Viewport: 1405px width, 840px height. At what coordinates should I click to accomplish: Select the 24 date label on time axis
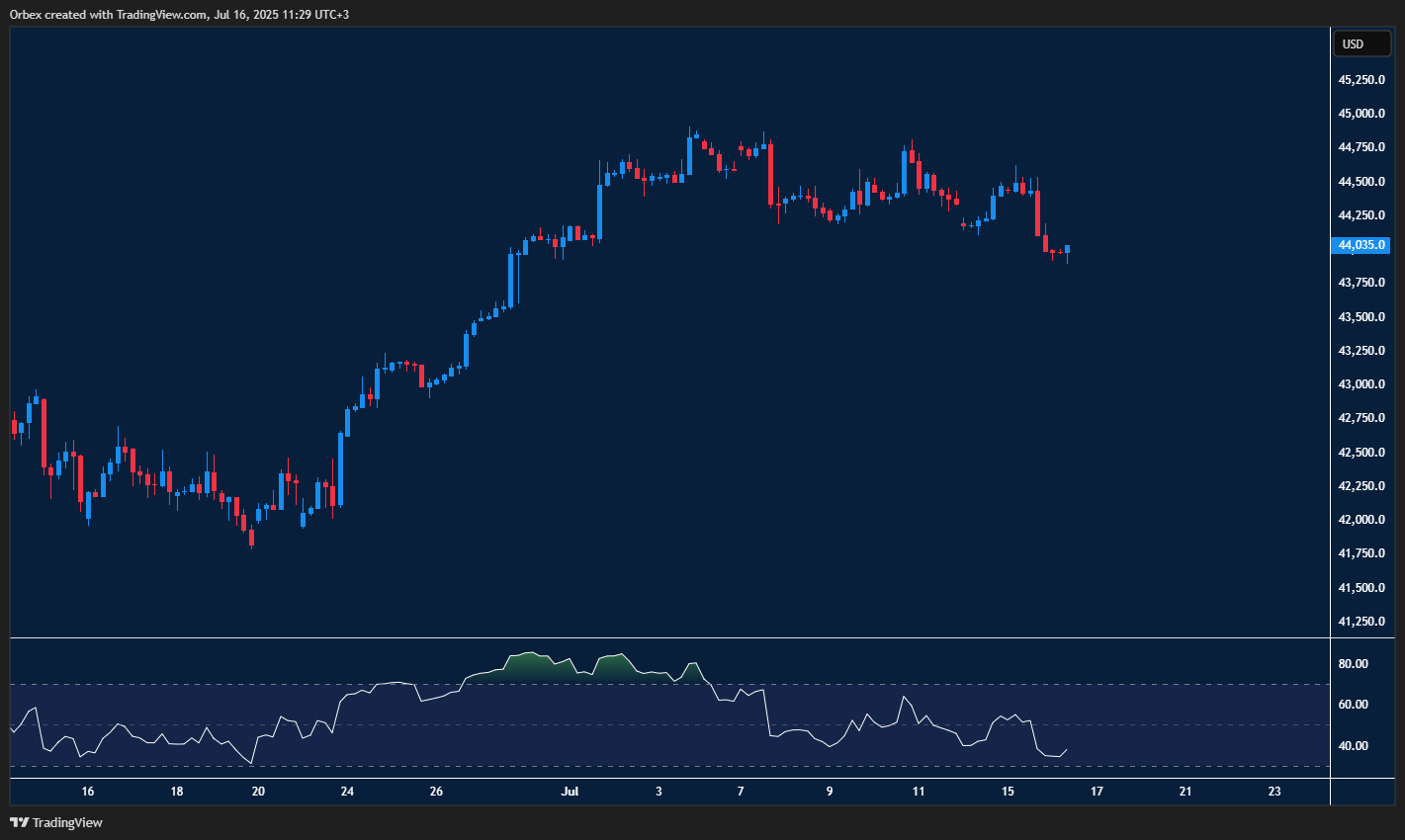pyautogui.click(x=347, y=792)
